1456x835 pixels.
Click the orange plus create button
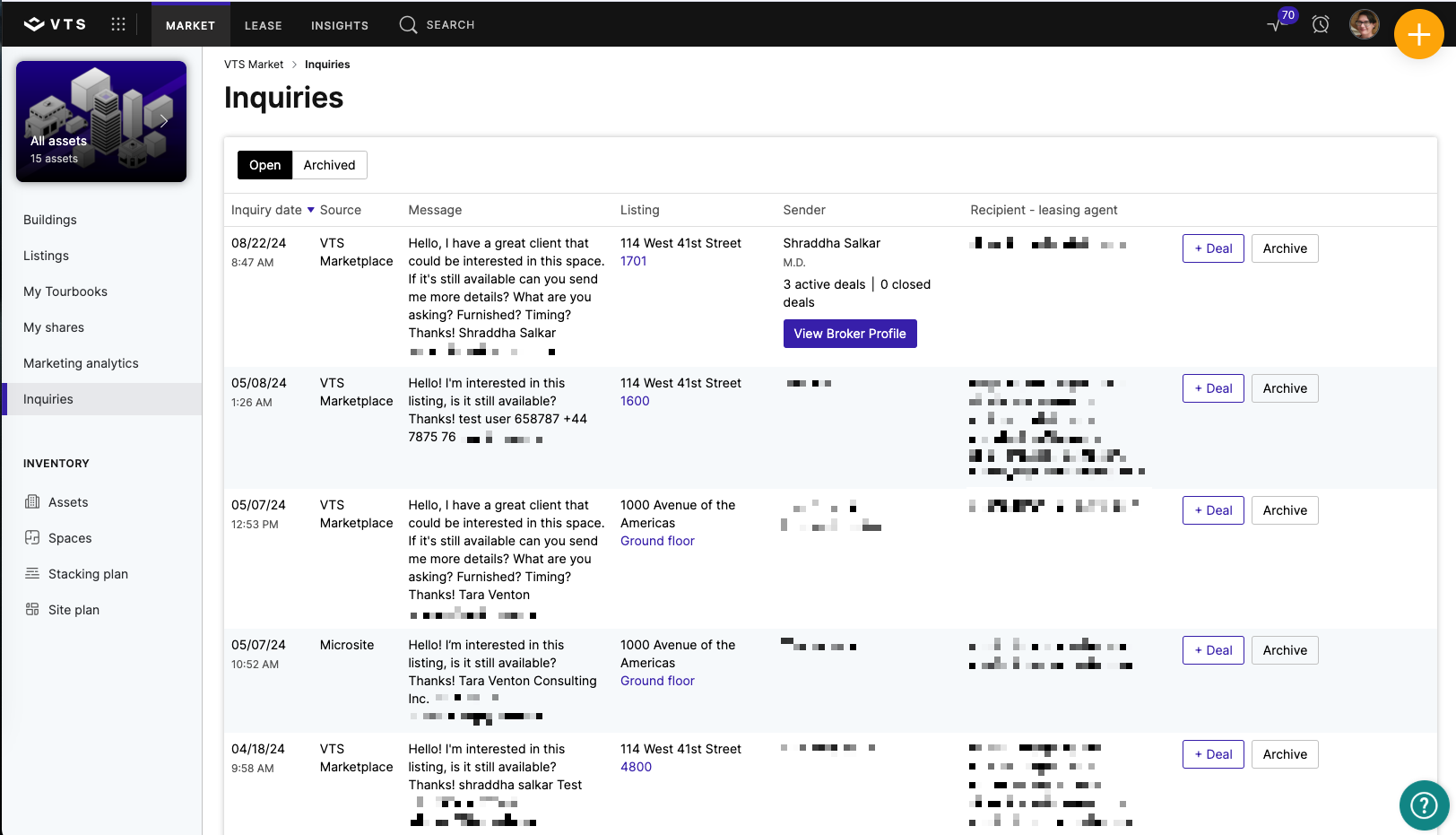pyautogui.click(x=1419, y=34)
